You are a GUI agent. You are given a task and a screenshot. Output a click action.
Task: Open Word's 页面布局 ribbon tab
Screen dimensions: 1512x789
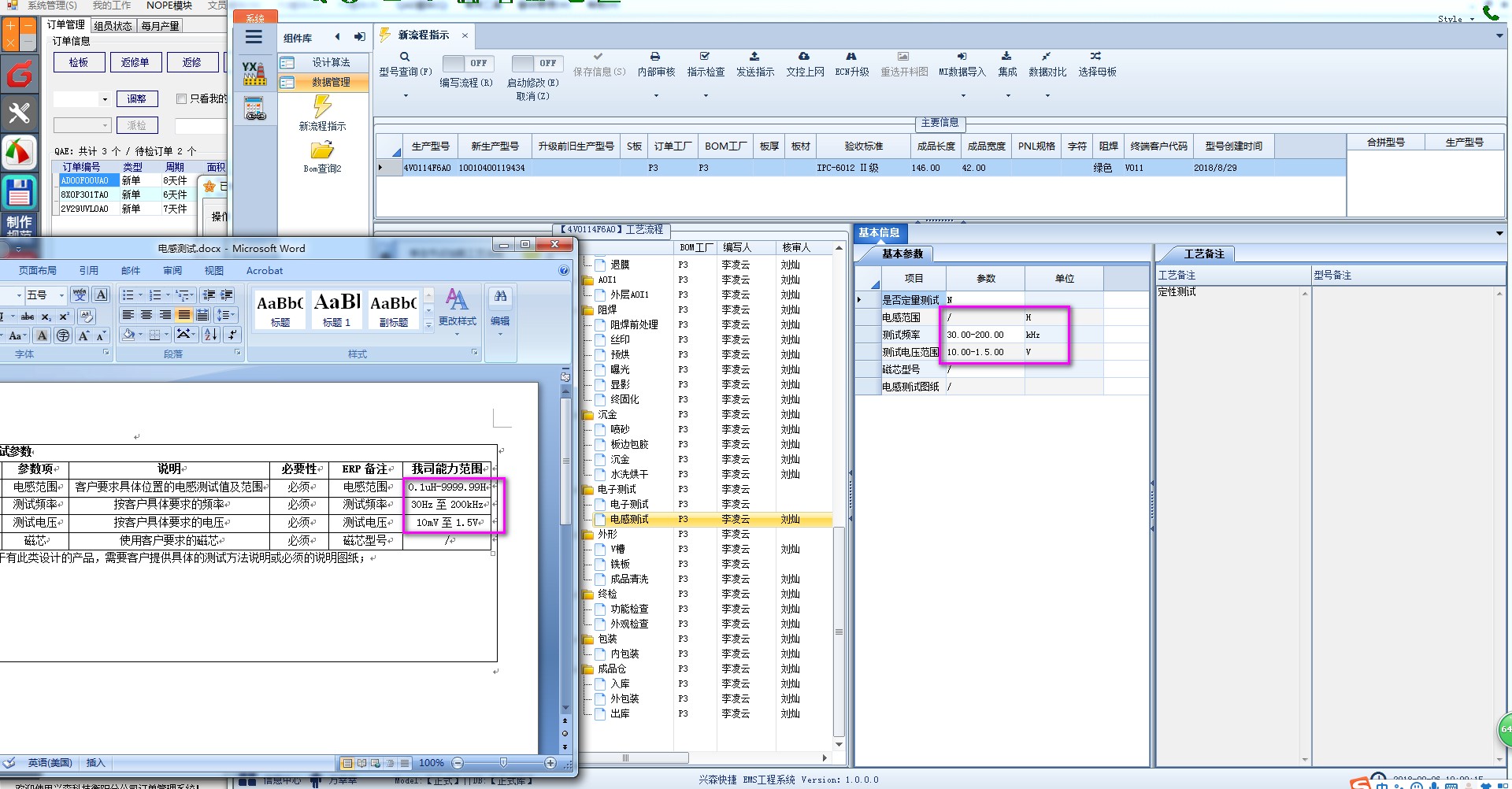click(x=38, y=270)
